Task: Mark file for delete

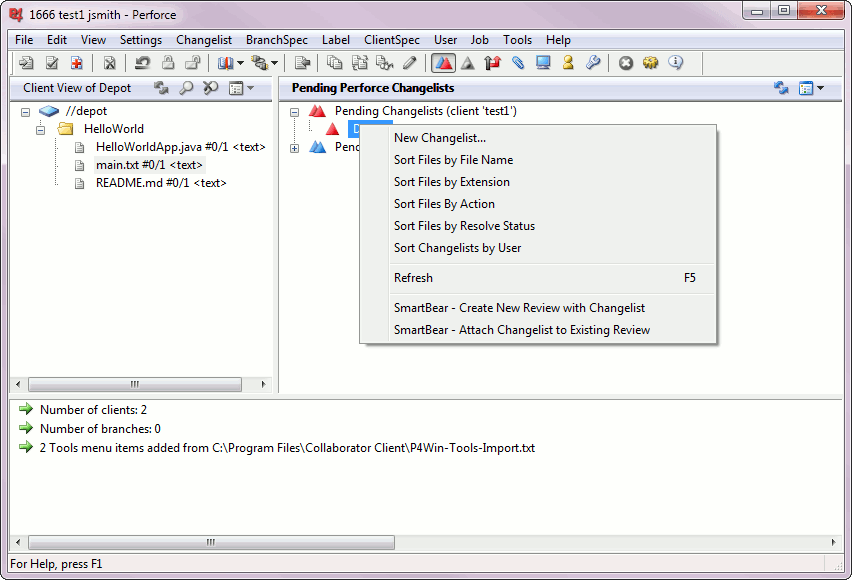Action: 109,62
